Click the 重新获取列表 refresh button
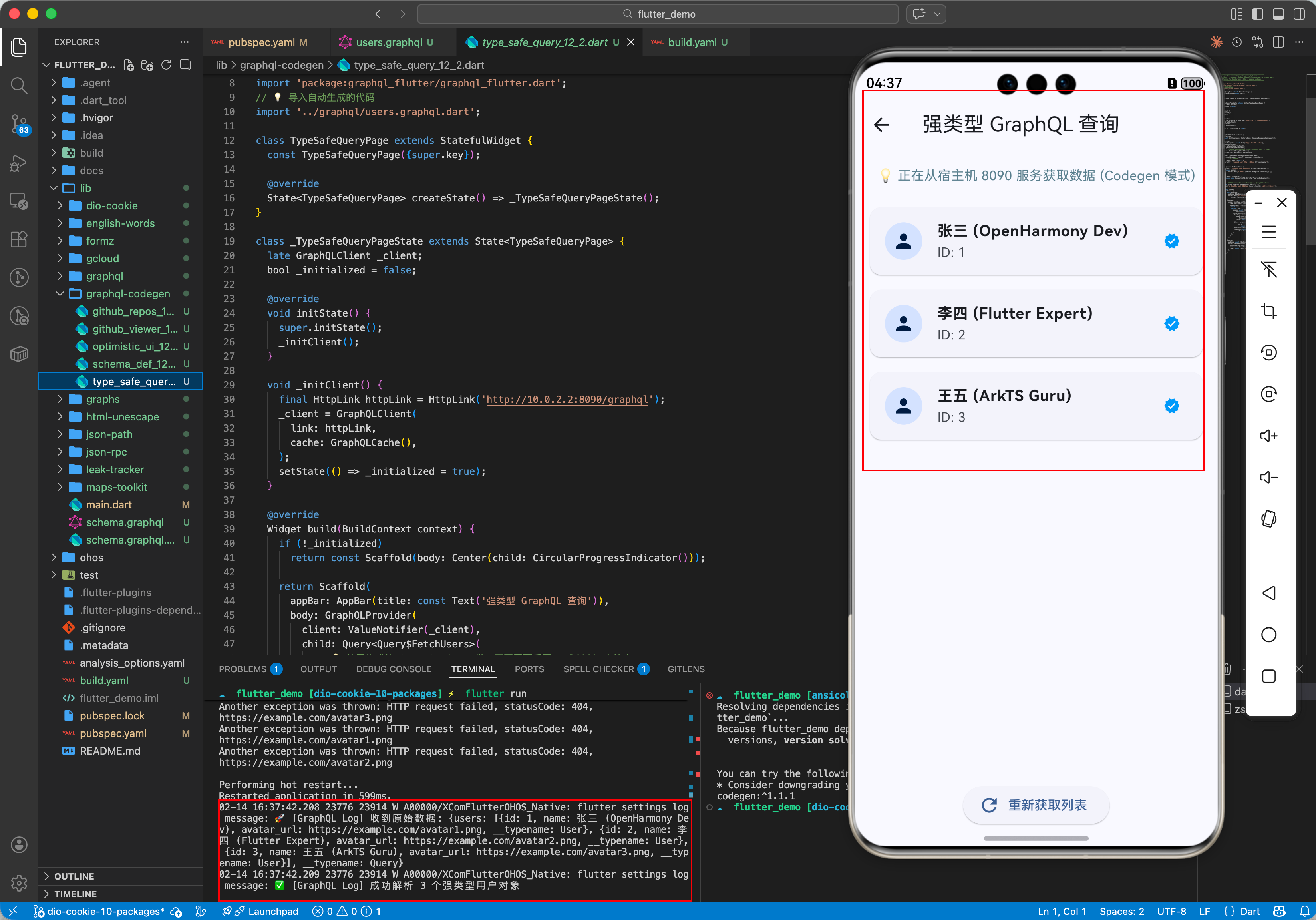1316x920 pixels. click(1036, 805)
